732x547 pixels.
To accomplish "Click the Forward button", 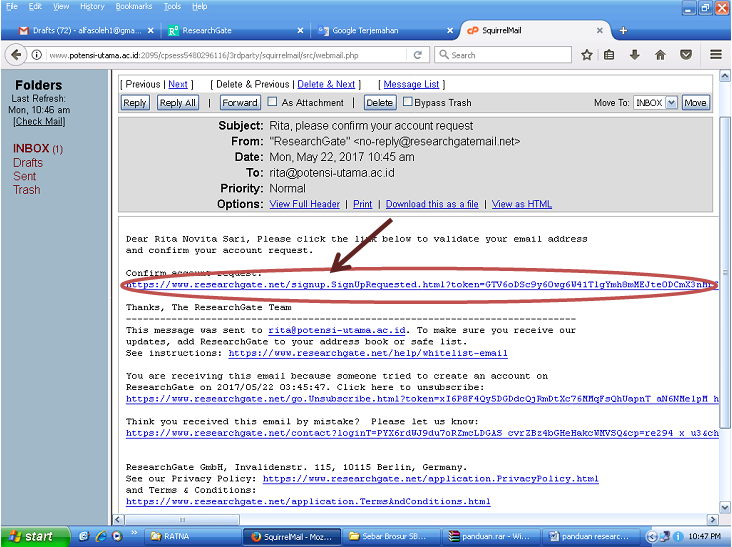I will tap(239, 103).
